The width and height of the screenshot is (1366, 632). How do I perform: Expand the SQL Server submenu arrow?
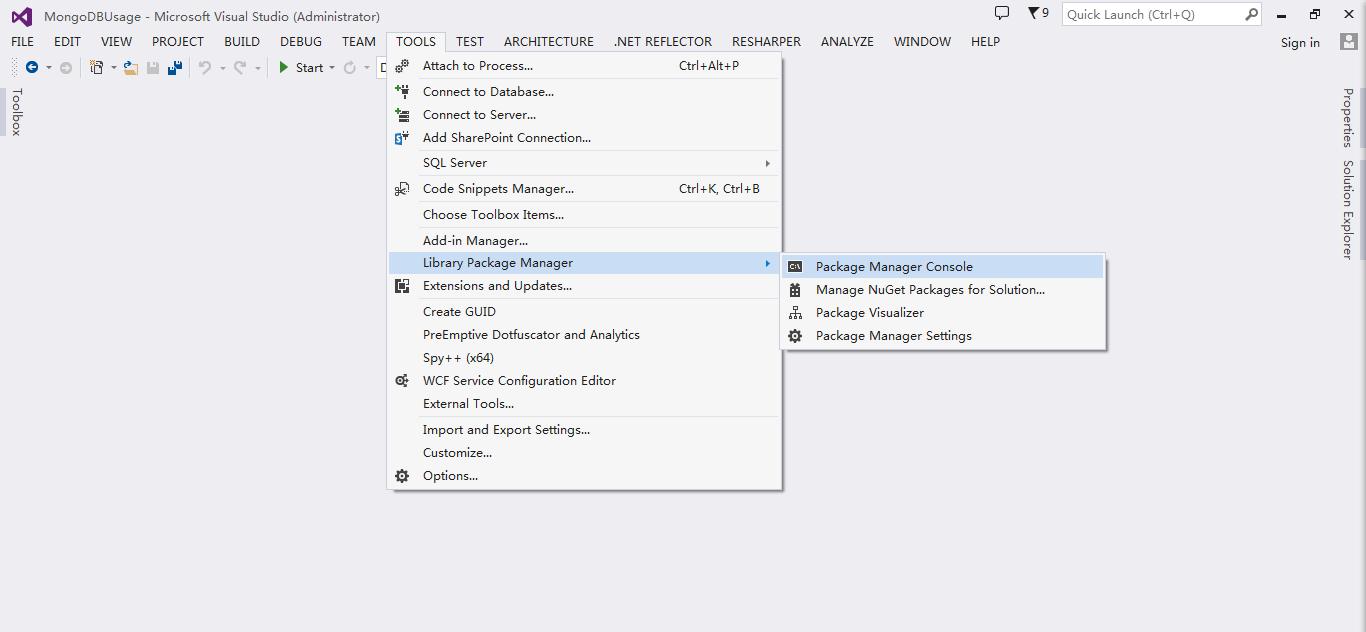(x=768, y=163)
